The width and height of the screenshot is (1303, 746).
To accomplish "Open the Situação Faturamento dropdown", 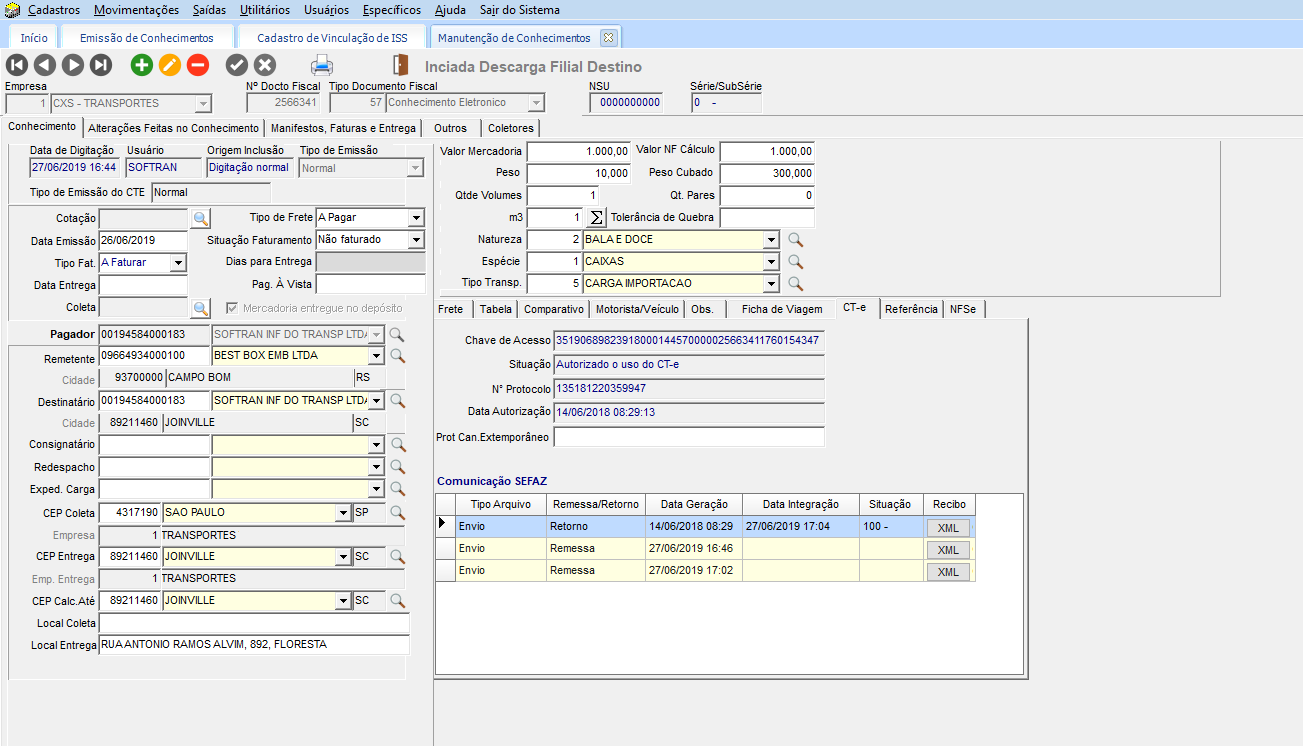I will pyautogui.click(x=416, y=240).
